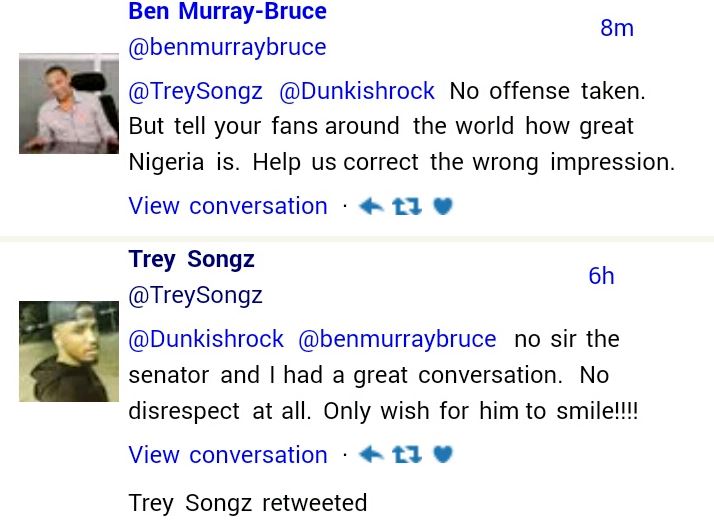Open the Ben Murray-Bruce display name
This screenshot has width=714, height=520.
tap(227, 12)
